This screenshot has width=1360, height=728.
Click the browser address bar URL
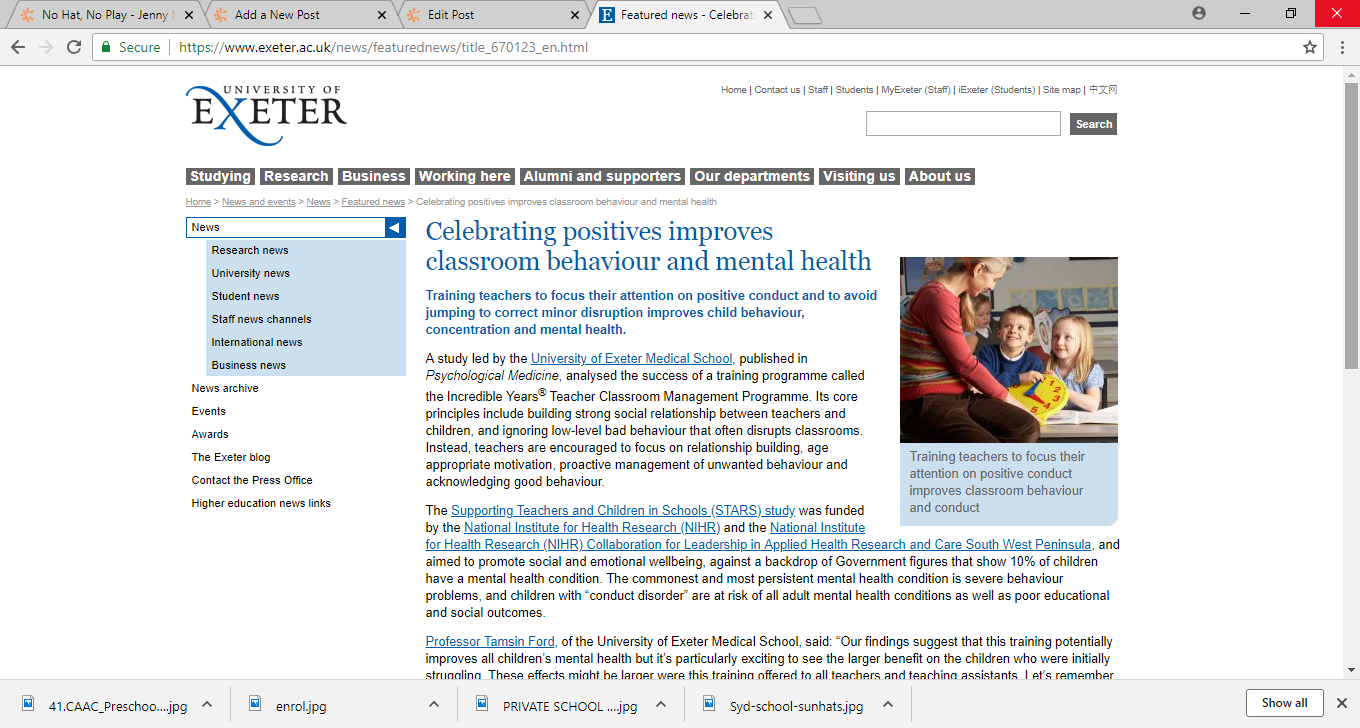pyautogui.click(x=382, y=47)
